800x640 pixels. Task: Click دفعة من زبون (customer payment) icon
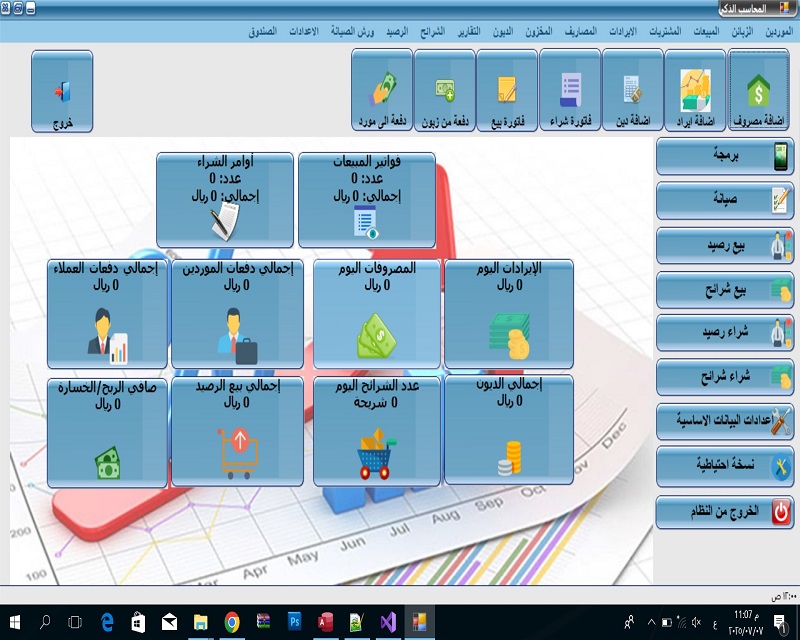click(445, 92)
